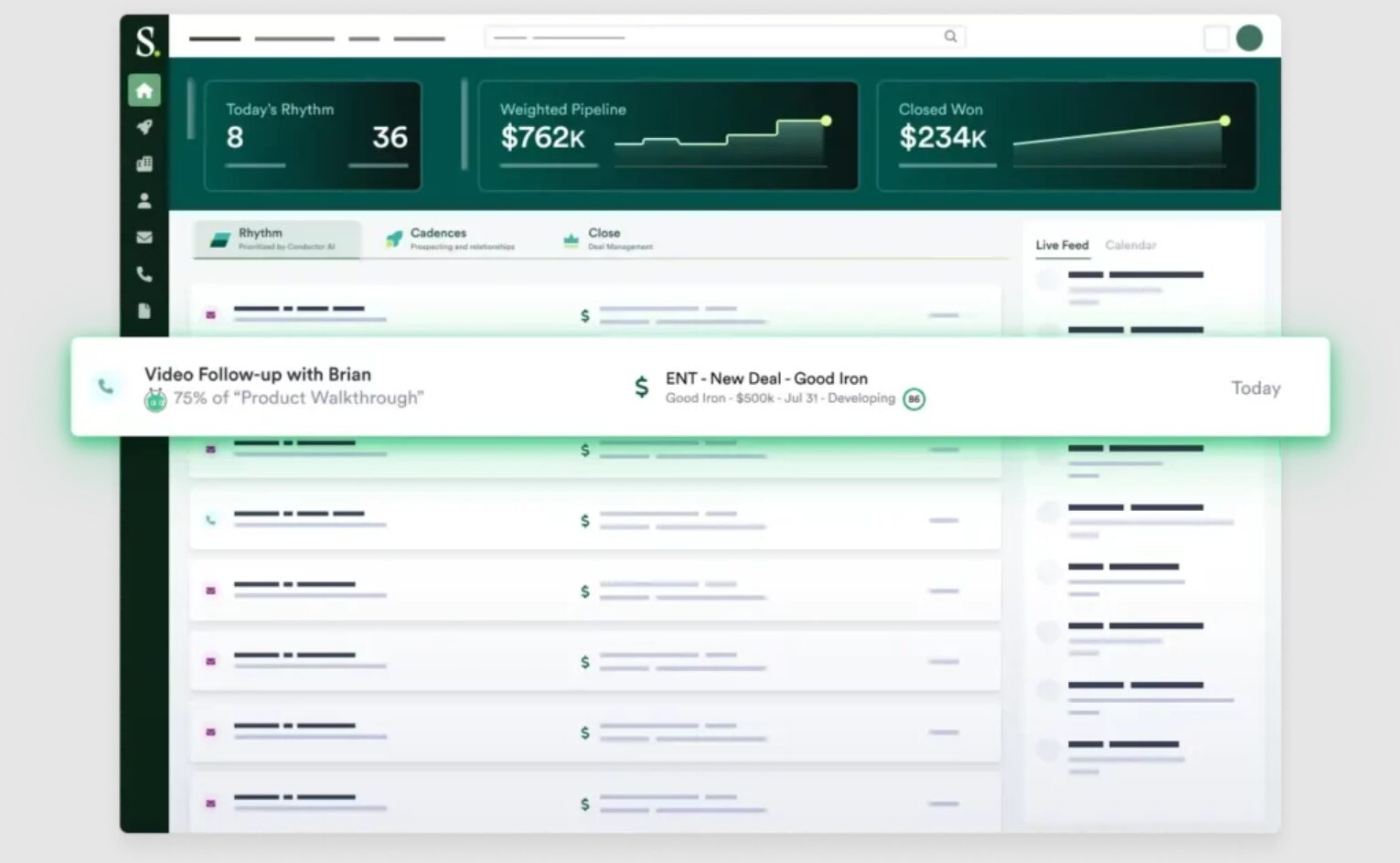This screenshot has height=863, width=1400.
Task: Open the building accounts icon in sidebar
Action: pyautogui.click(x=144, y=164)
